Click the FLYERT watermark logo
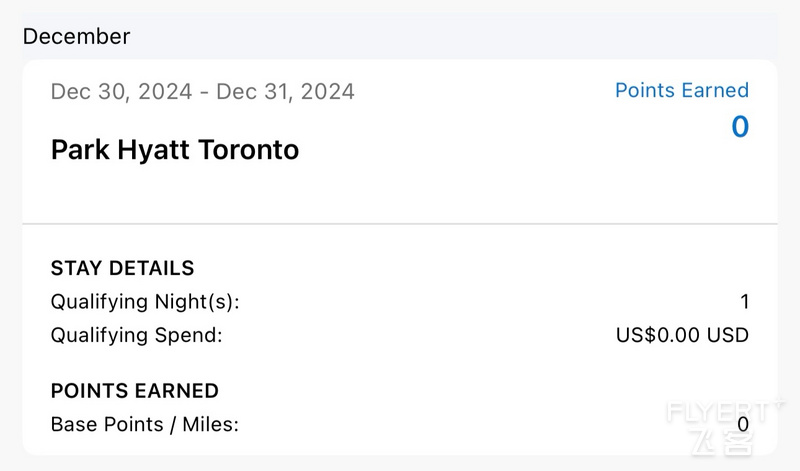Viewport: 800px width, 471px height. (x=720, y=412)
